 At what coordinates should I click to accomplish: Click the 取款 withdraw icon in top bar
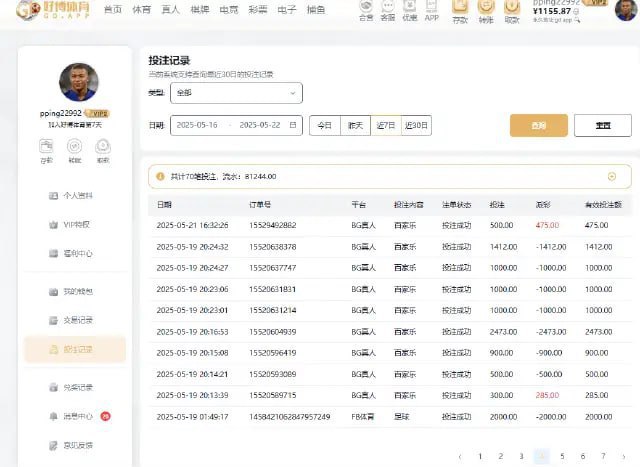pos(512,10)
